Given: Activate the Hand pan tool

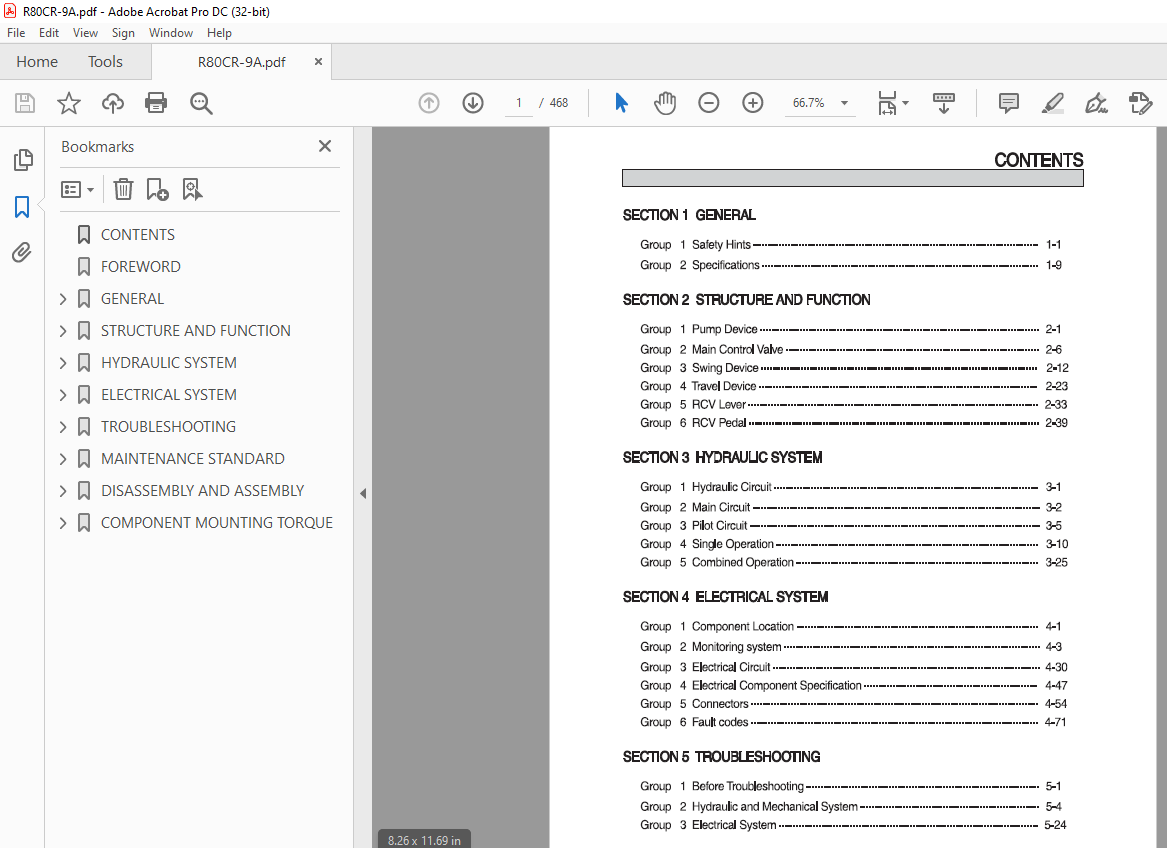Looking at the screenshot, I should pos(665,103).
